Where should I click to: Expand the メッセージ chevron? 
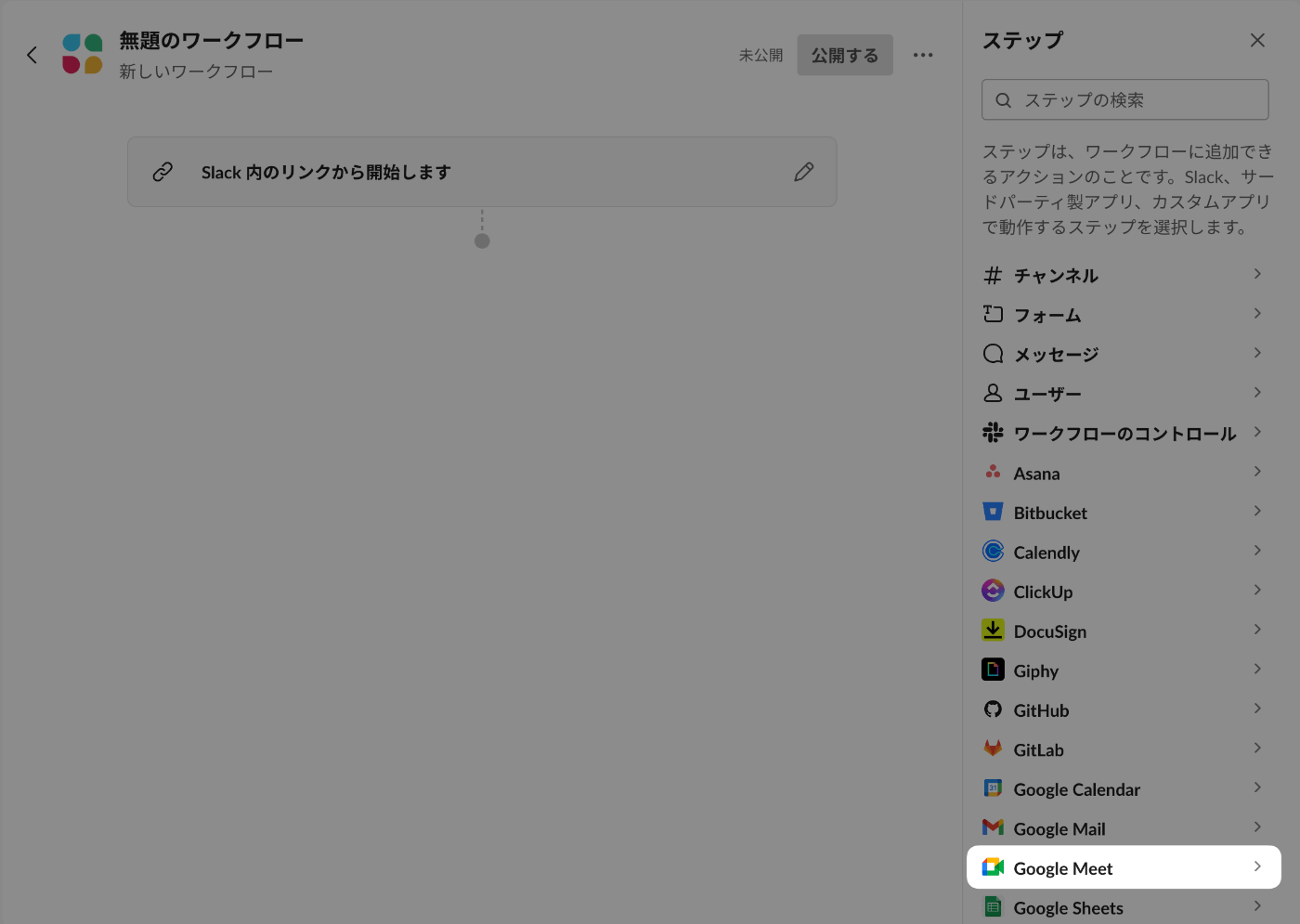tap(1257, 353)
